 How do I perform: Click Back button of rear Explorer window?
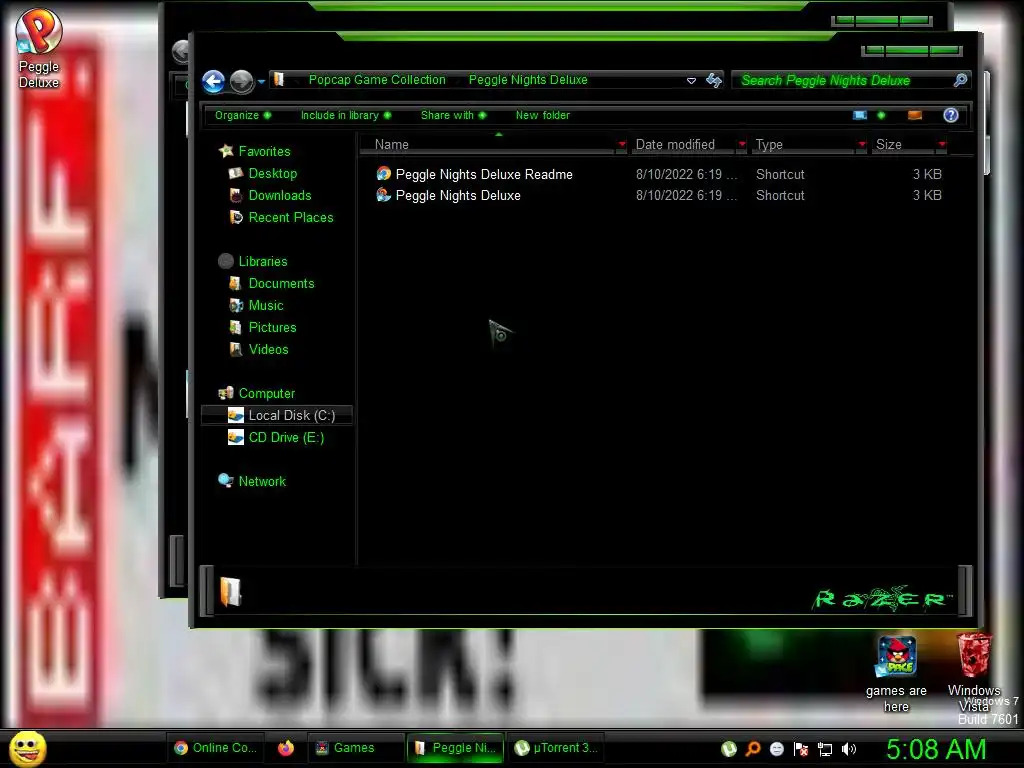pyautogui.click(x=180, y=52)
